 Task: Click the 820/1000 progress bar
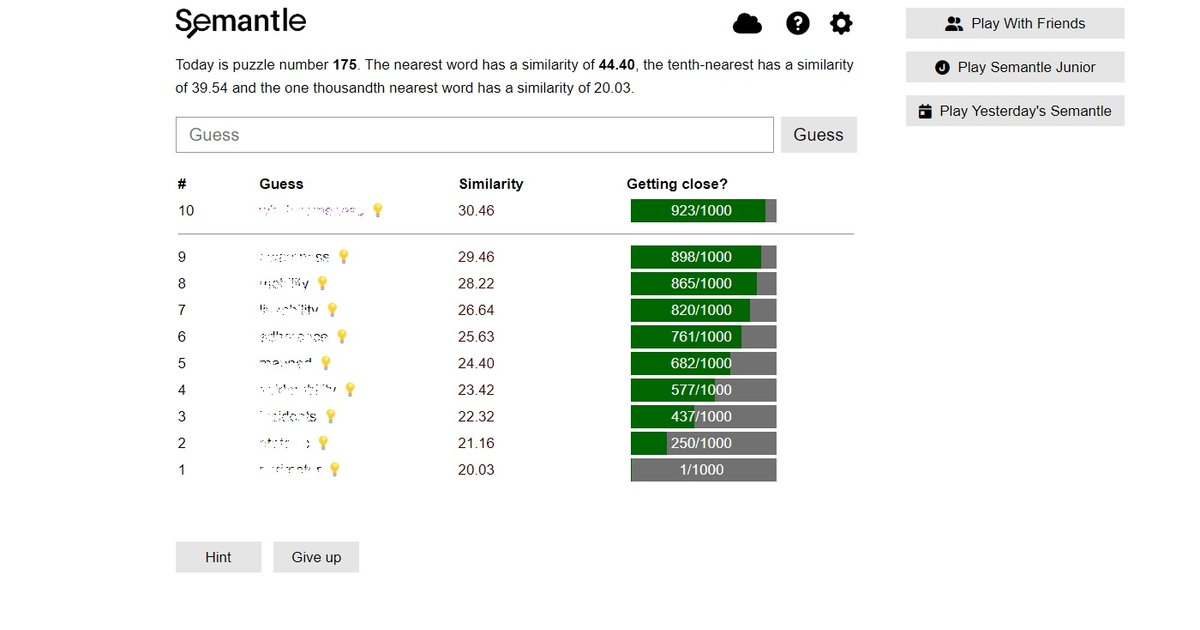coord(703,310)
